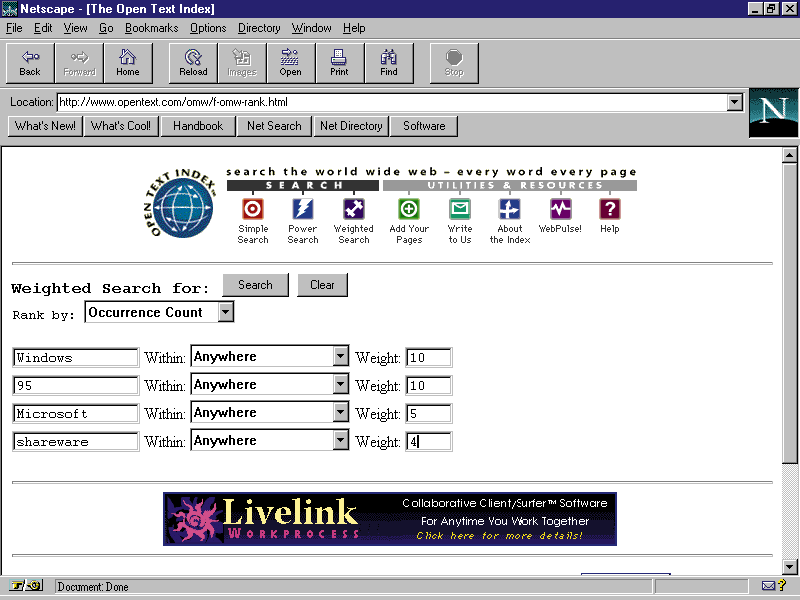Click the Software directory button

click(423, 126)
